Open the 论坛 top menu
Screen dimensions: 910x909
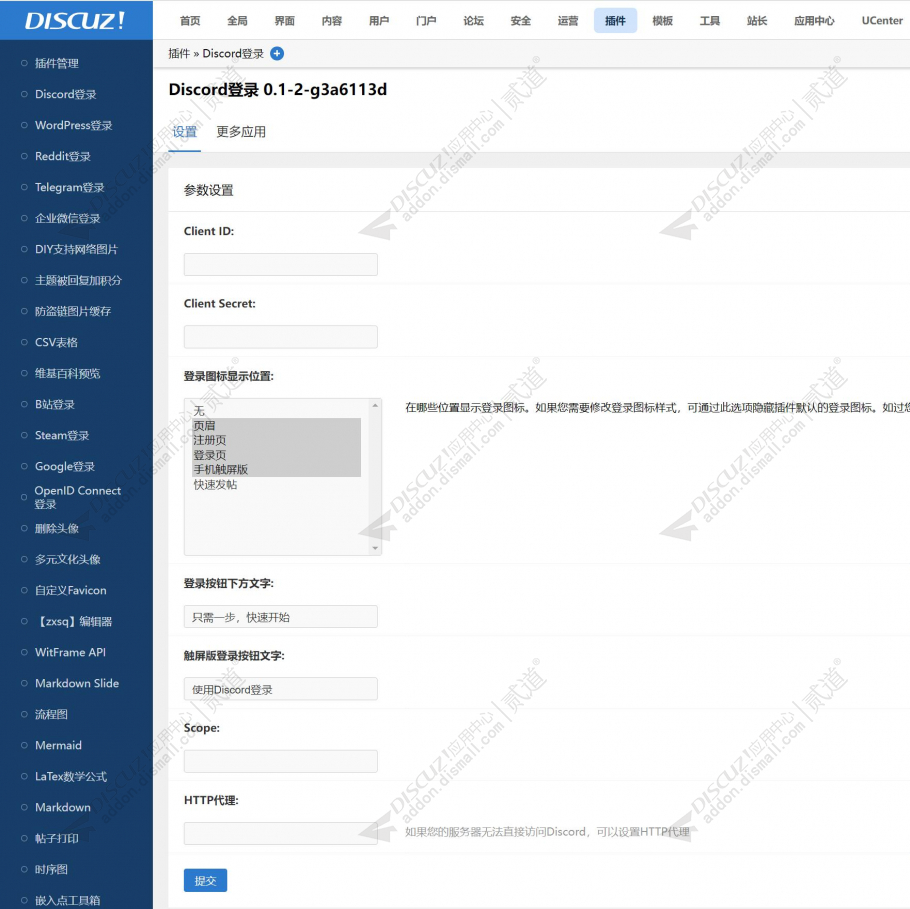point(474,20)
